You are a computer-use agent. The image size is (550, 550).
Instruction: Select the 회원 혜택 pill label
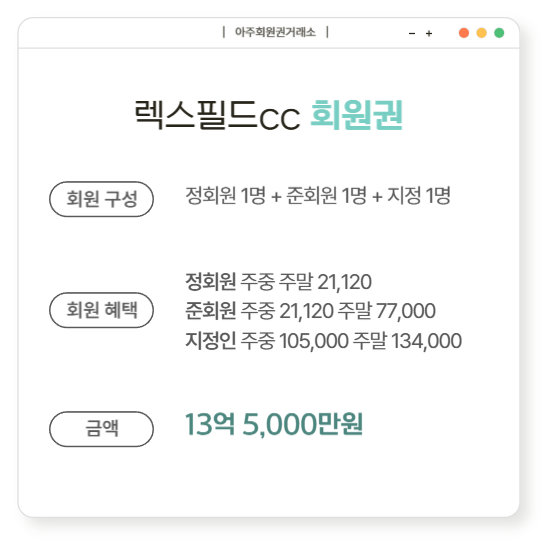[101, 310]
